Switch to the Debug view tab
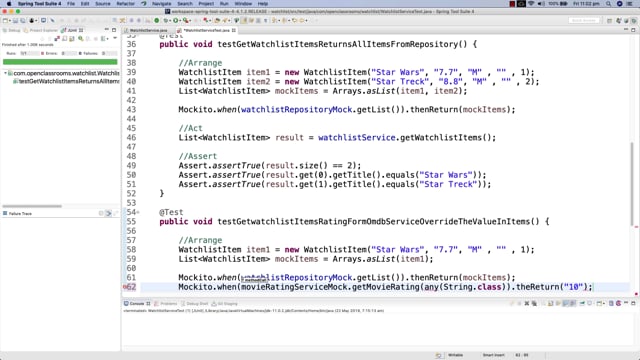Viewport: 640px width, 360px height. [x=12, y=30]
